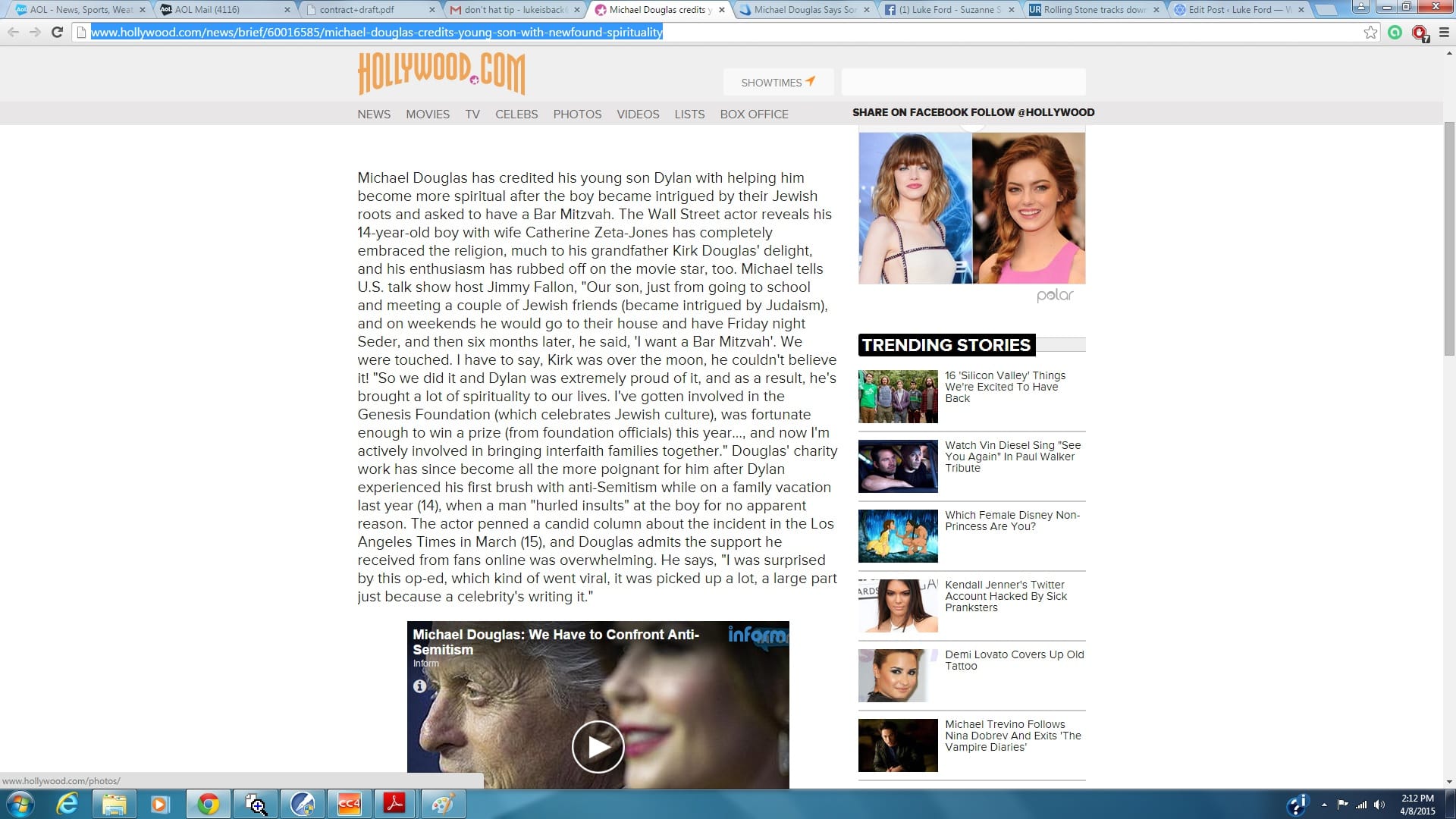The width and height of the screenshot is (1456, 819).
Task: Open the Chrome user profile button
Action: (1360, 7)
